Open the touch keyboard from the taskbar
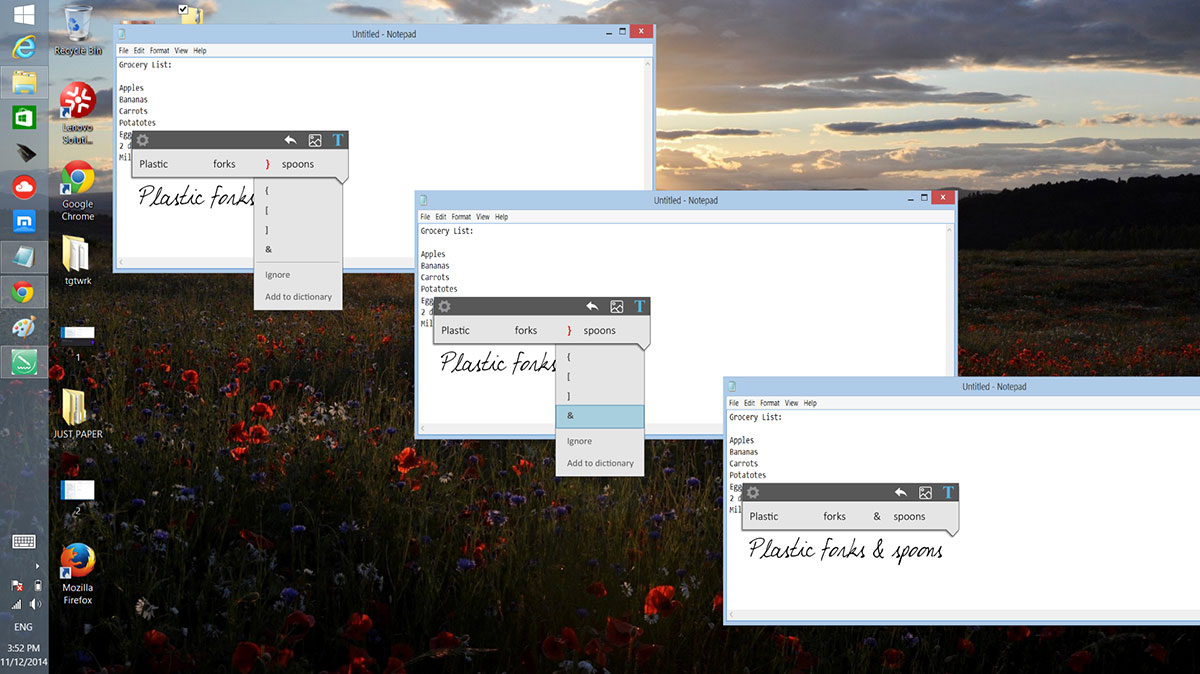This screenshot has width=1200, height=674. click(24, 541)
